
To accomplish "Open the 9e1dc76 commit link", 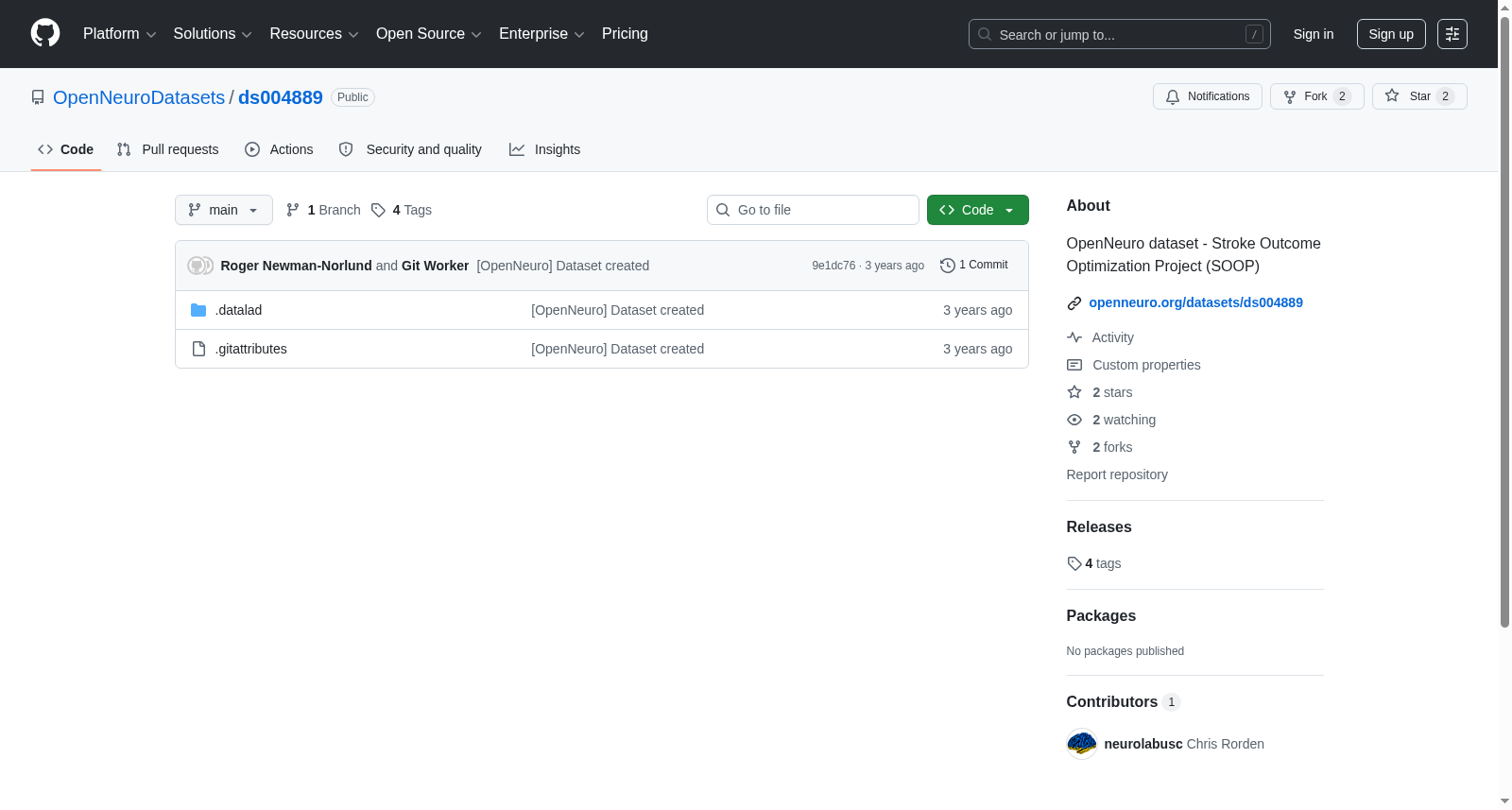I will tap(833, 266).
